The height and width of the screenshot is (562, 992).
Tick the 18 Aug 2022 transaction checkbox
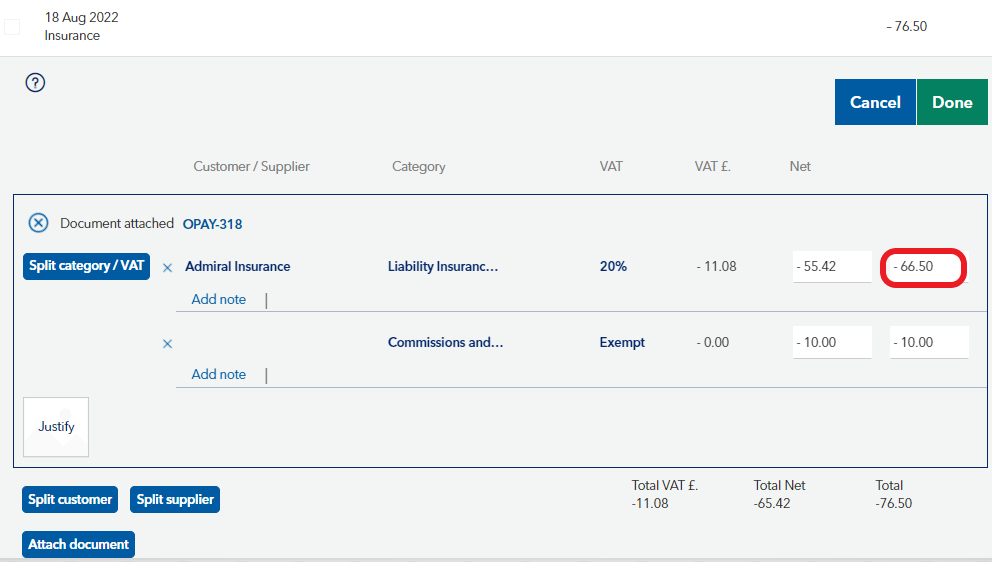[x=12, y=27]
